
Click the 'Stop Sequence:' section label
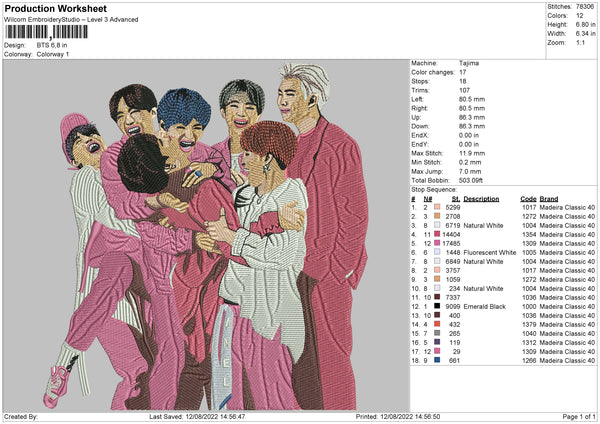pos(434,189)
